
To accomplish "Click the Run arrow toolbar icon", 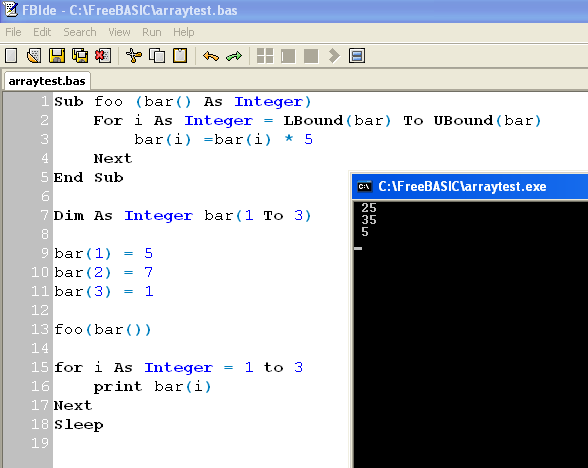I will (x=334, y=56).
